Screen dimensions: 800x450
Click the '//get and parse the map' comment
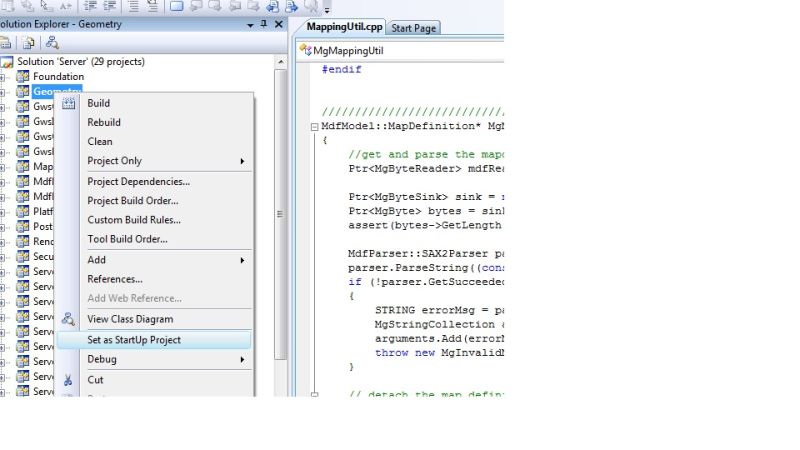(x=426, y=155)
